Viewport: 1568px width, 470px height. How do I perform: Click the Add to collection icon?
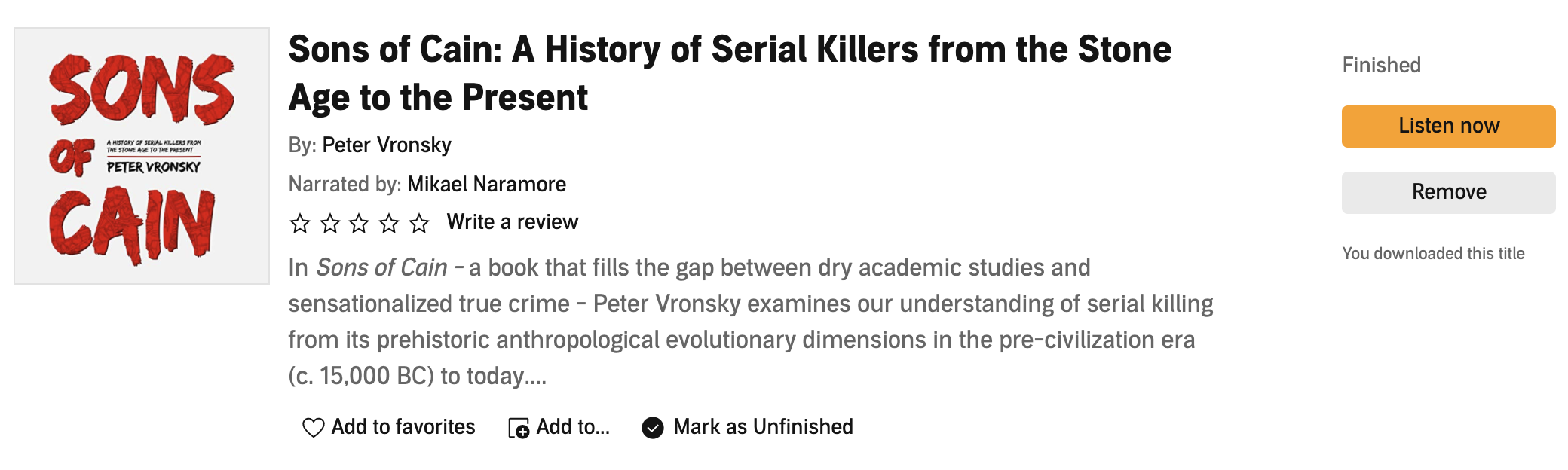(519, 428)
